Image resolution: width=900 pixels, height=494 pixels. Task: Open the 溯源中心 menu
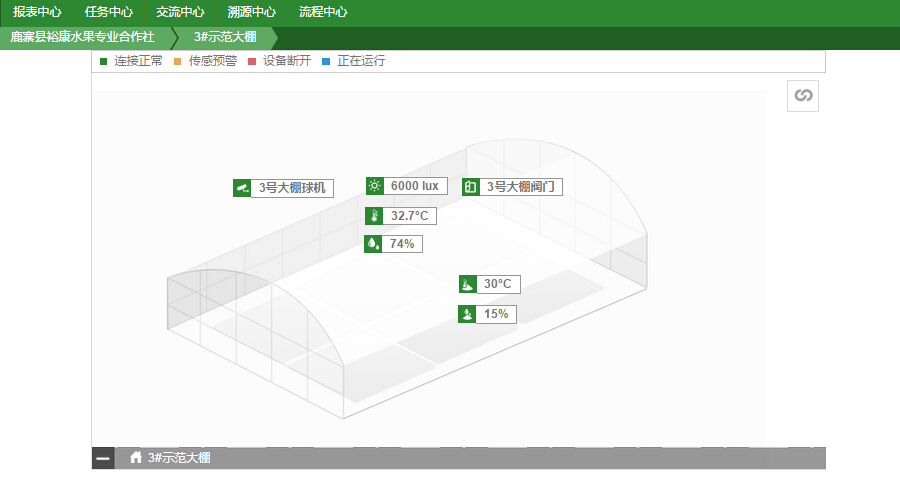(x=252, y=13)
